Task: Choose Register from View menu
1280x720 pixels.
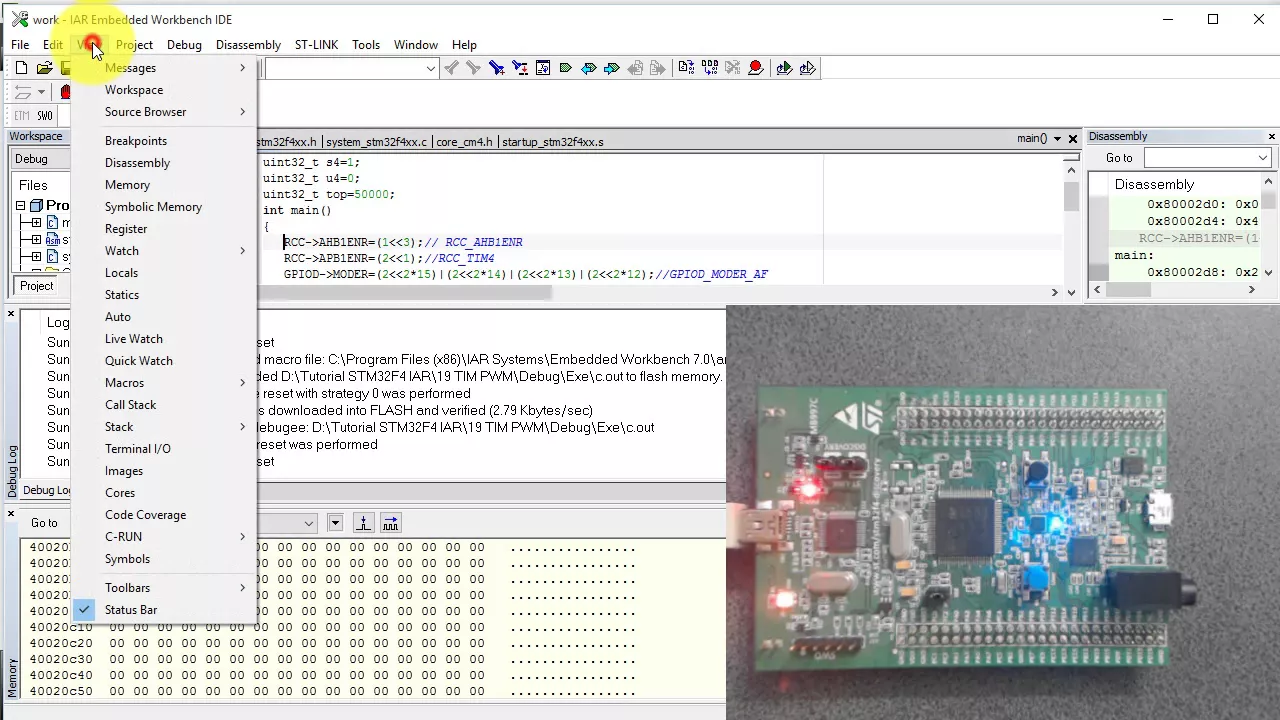Action: click(164, 229)
